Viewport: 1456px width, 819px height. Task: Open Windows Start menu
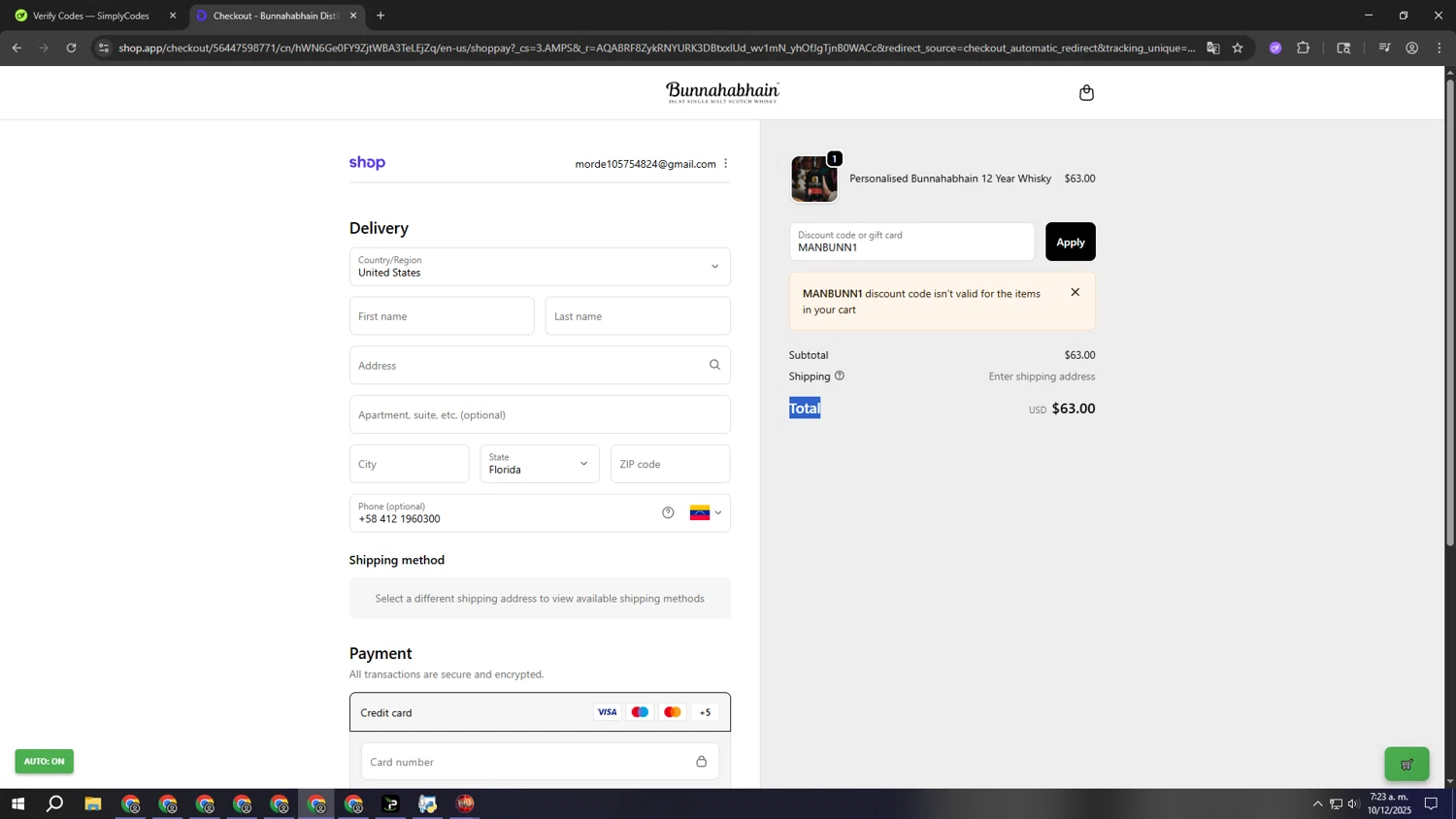[17, 803]
